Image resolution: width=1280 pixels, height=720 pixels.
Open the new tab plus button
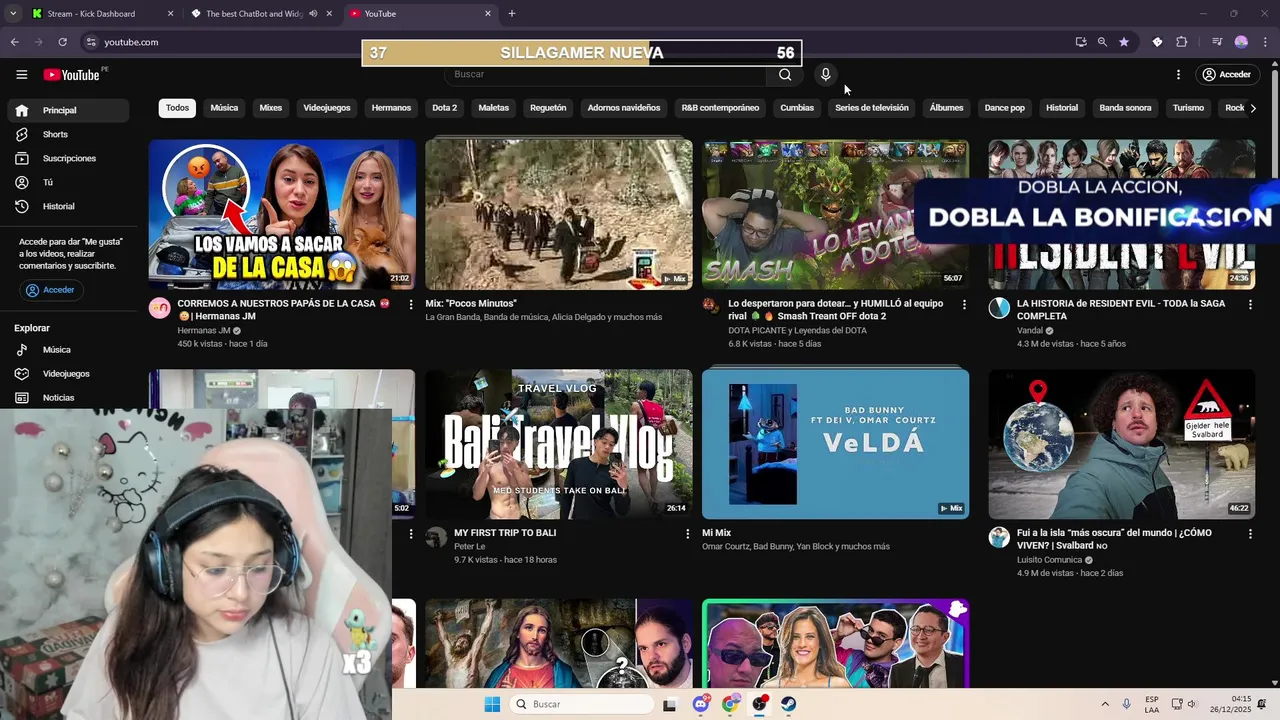pos(512,14)
